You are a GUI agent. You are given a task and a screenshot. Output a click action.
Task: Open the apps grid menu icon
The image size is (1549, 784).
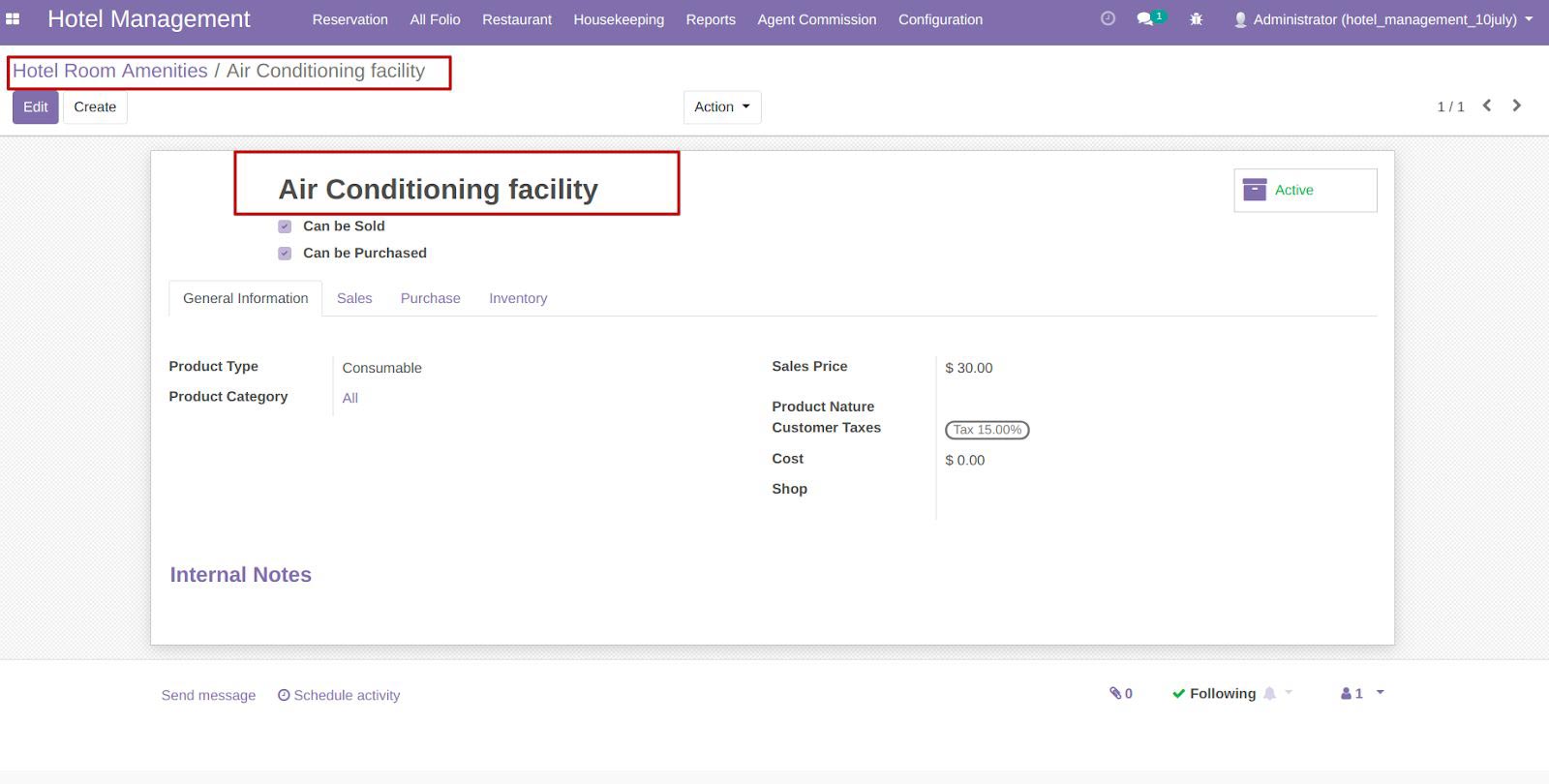click(13, 19)
